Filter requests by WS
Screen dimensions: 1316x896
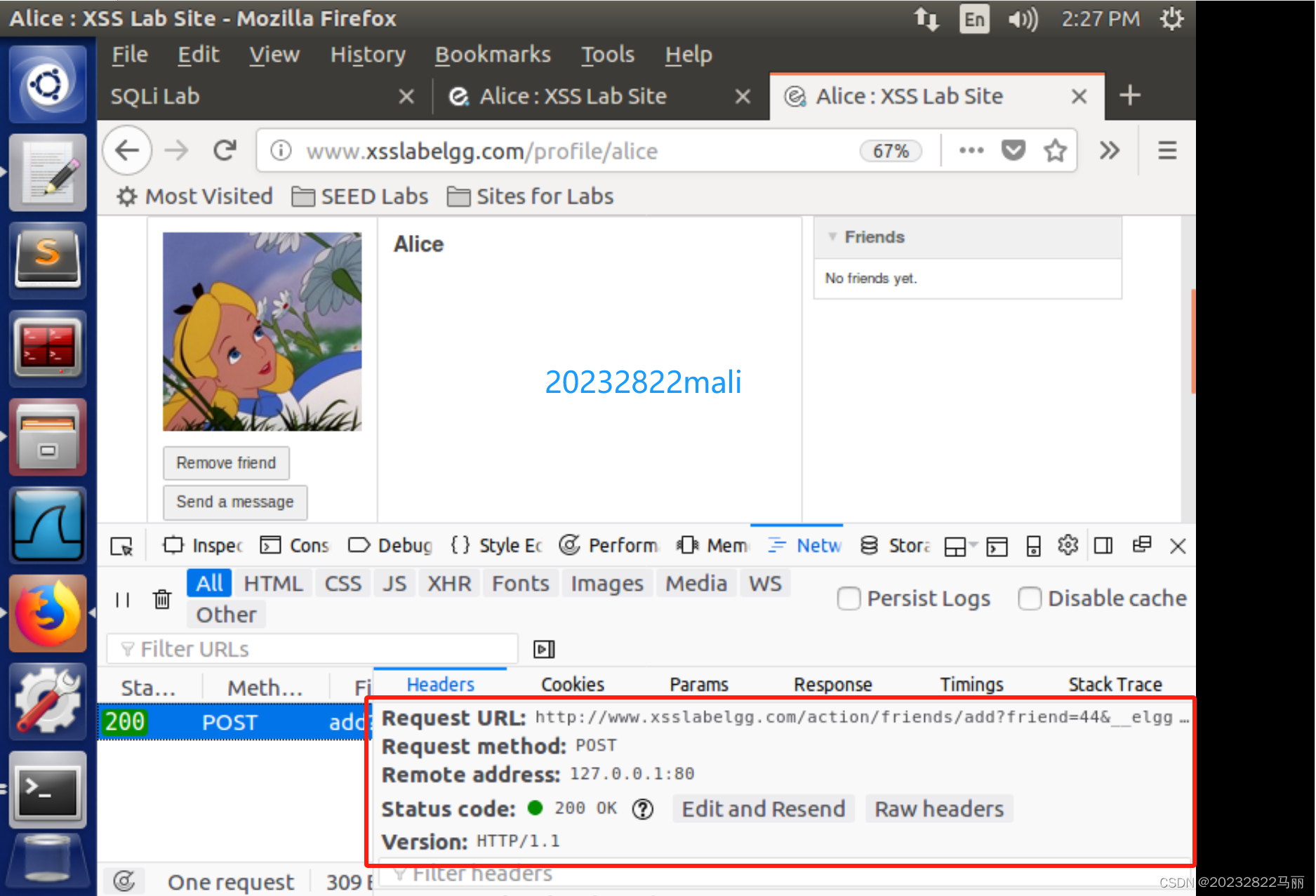pos(765,583)
